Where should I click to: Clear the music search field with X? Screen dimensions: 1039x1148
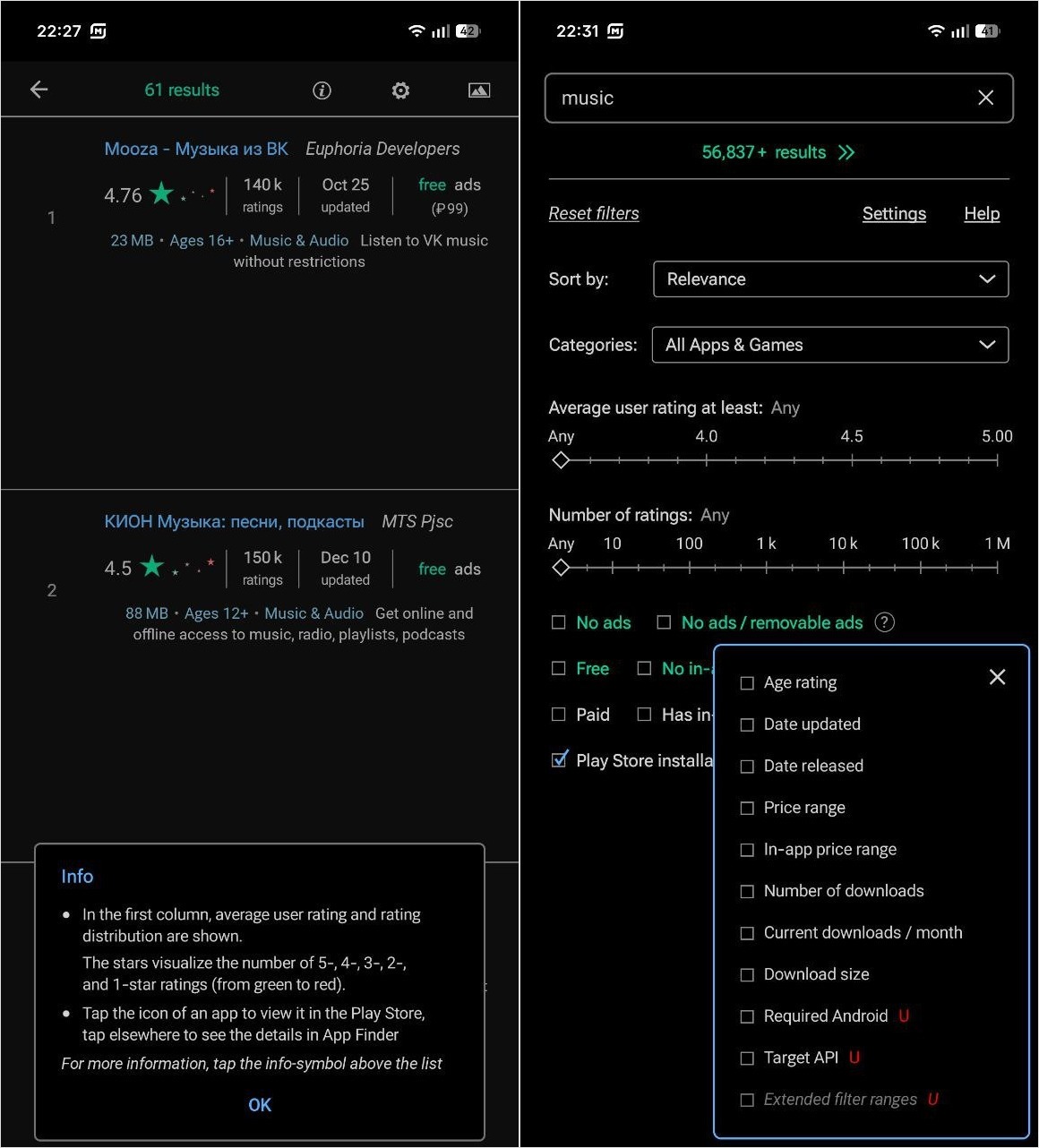pyautogui.click(x=985, y=98)
